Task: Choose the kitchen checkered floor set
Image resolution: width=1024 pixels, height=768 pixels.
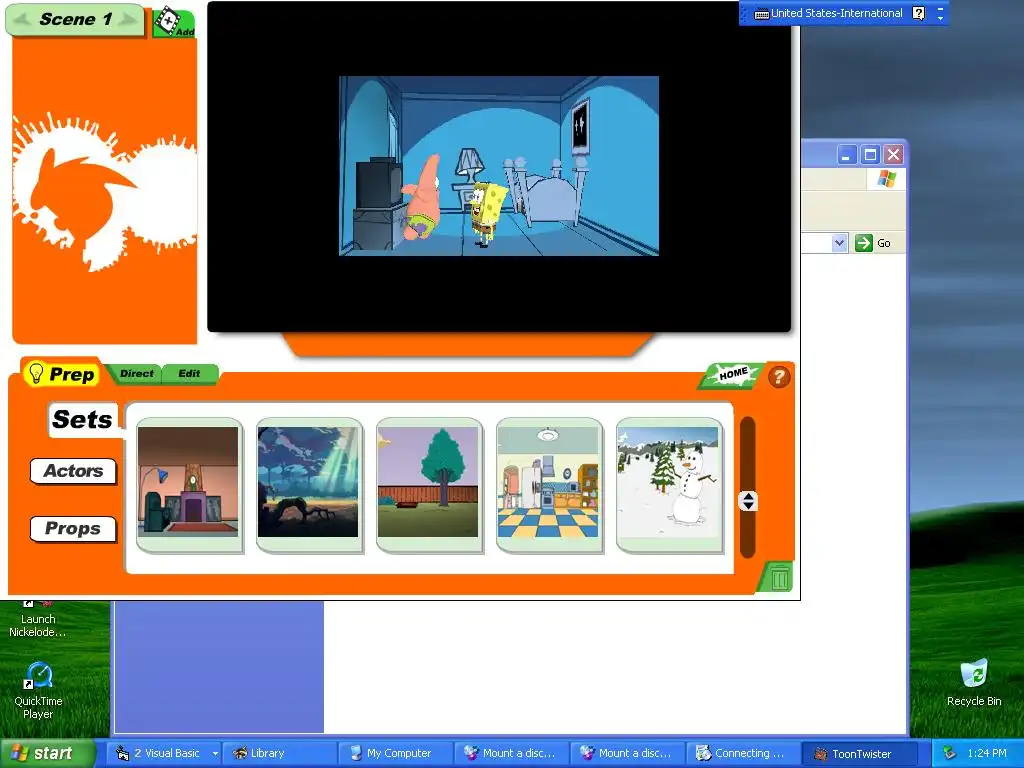Action: coord(549,485)
